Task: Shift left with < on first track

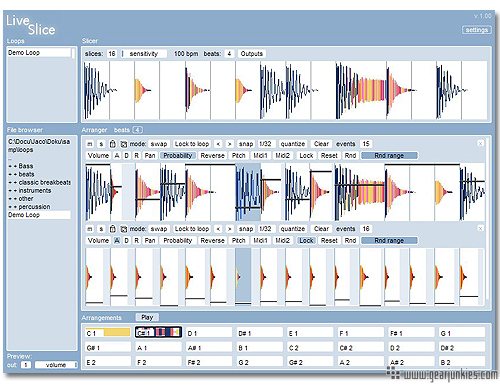Action: pyautogui.click(x=218, y=144)
